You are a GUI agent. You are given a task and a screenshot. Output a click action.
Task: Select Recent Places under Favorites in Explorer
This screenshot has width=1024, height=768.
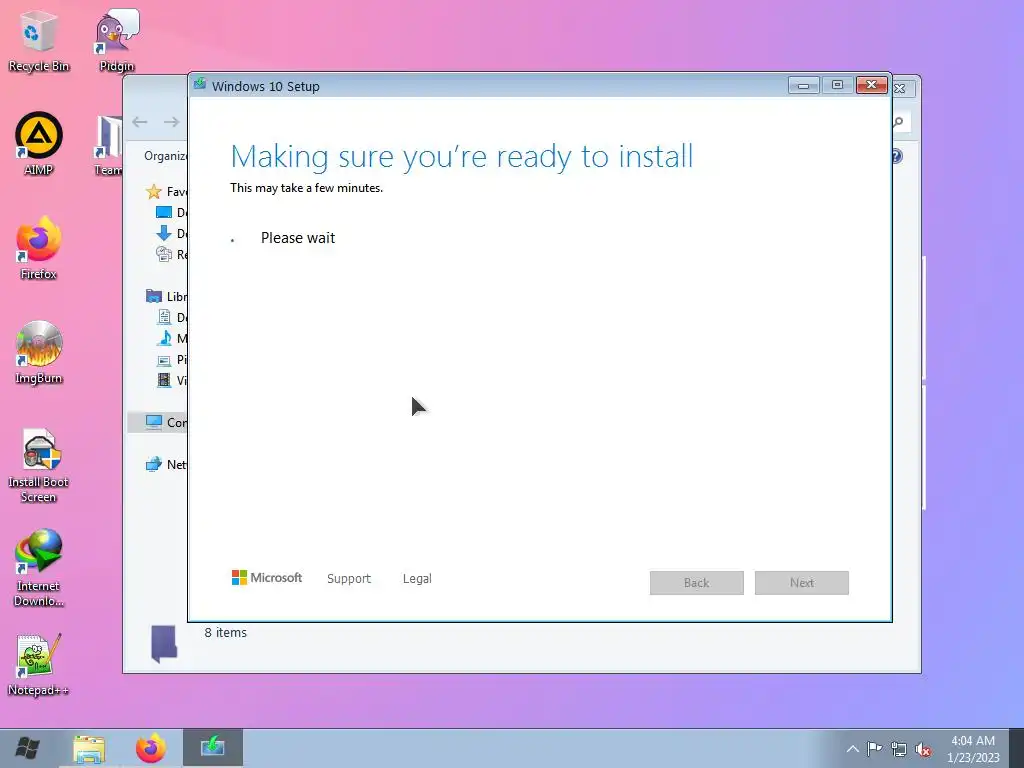[171, 254]
